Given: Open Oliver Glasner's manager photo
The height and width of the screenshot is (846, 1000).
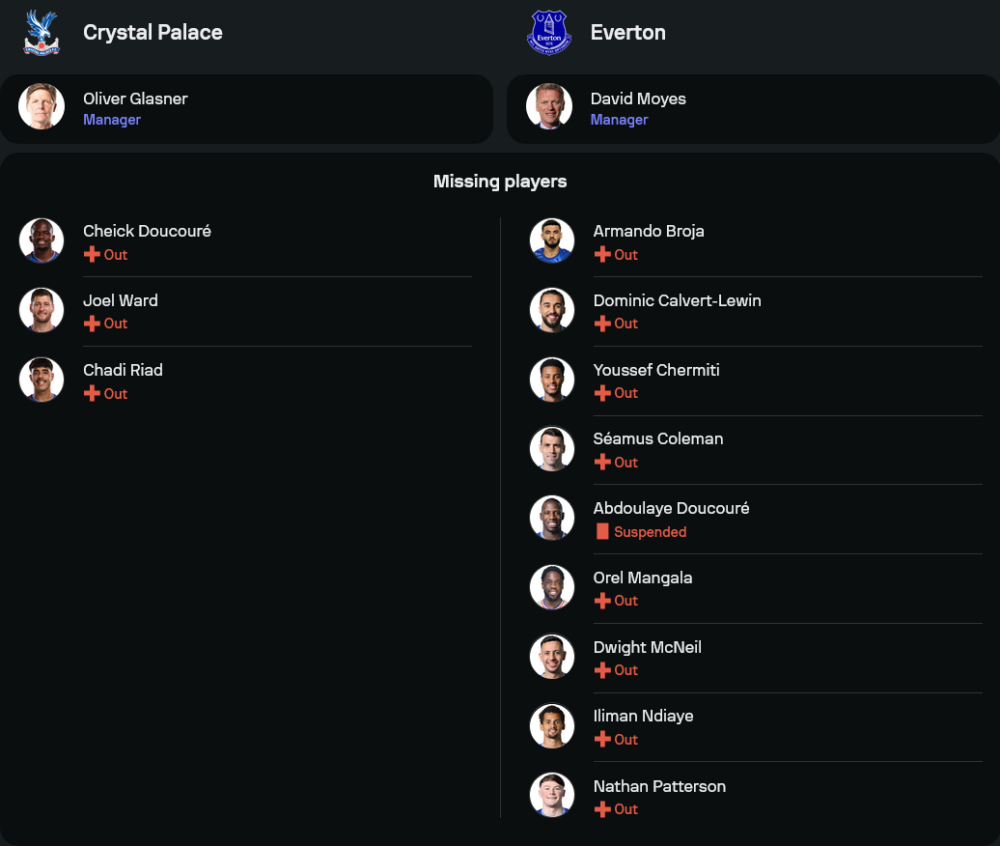Looking at the screenshot, I should [41, 107].
